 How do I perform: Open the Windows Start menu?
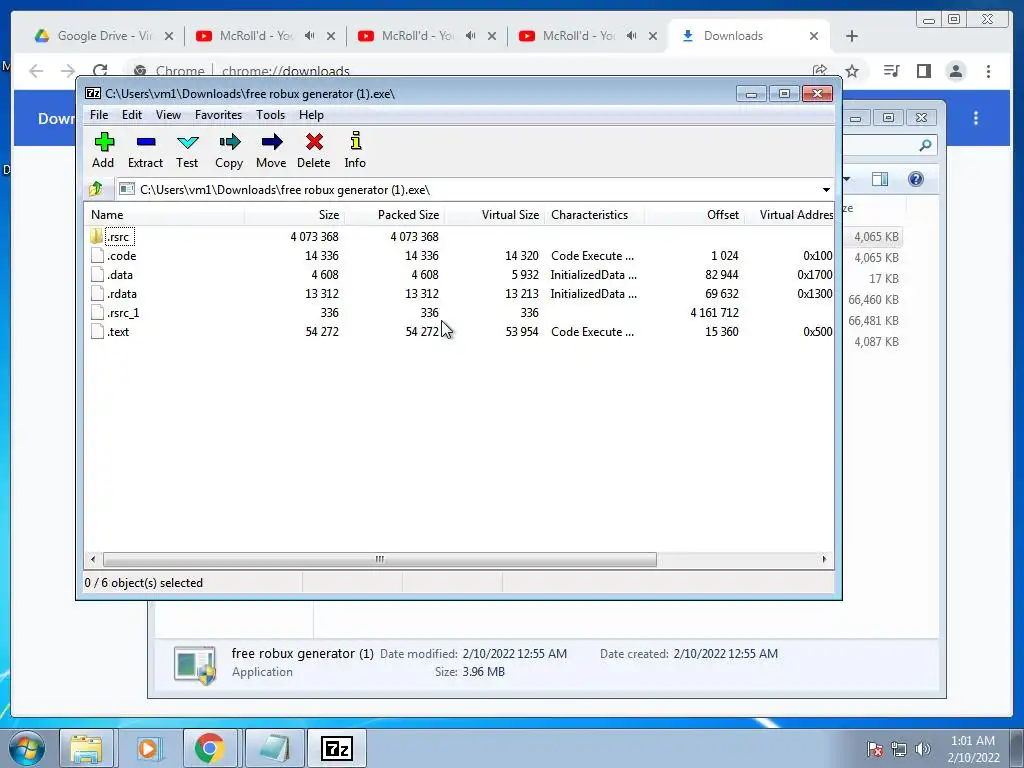27,748
